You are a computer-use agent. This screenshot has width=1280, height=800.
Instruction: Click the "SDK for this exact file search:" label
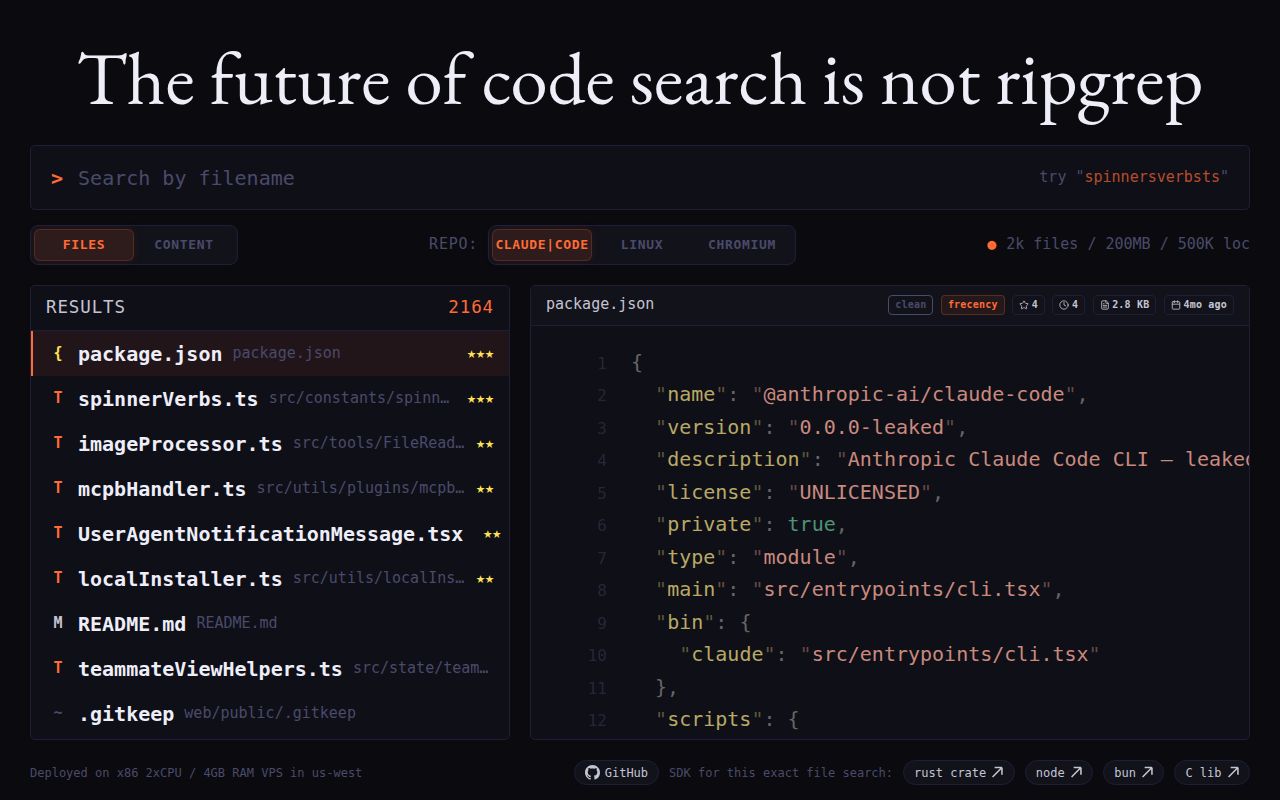tap(780, 773)
